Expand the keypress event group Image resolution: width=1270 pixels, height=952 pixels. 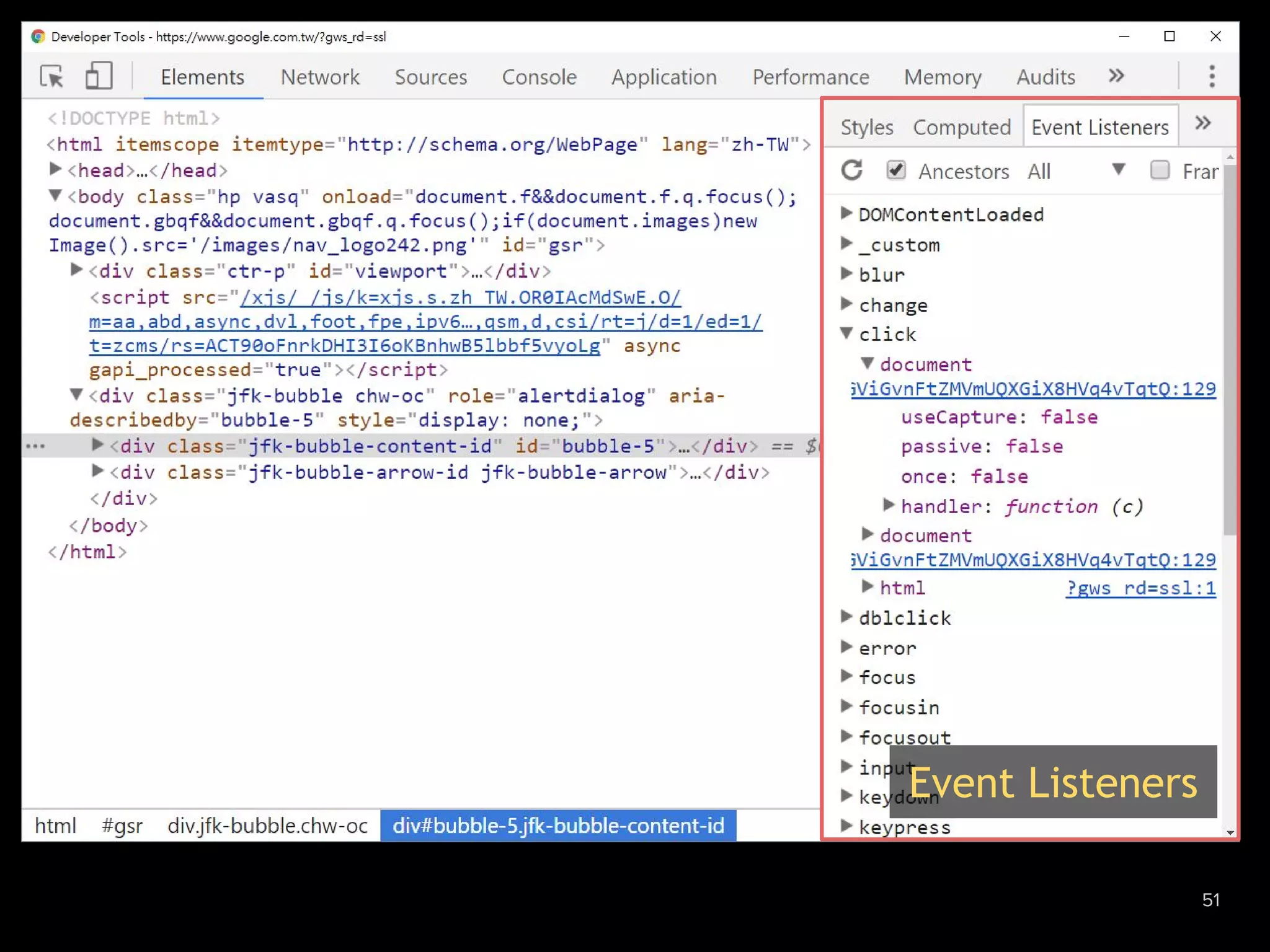point(846,826)
